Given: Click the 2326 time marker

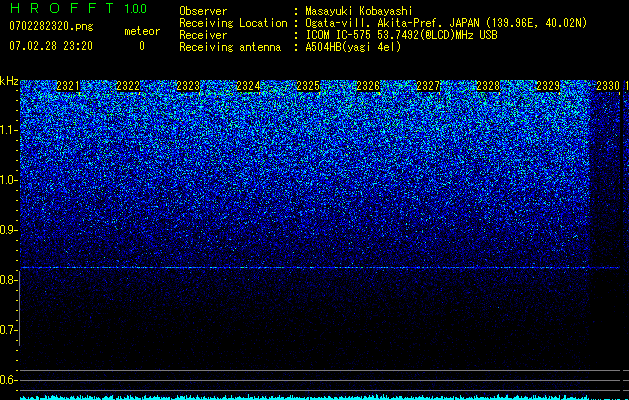Looking at the screenshot, I should [x=368, y=86].
